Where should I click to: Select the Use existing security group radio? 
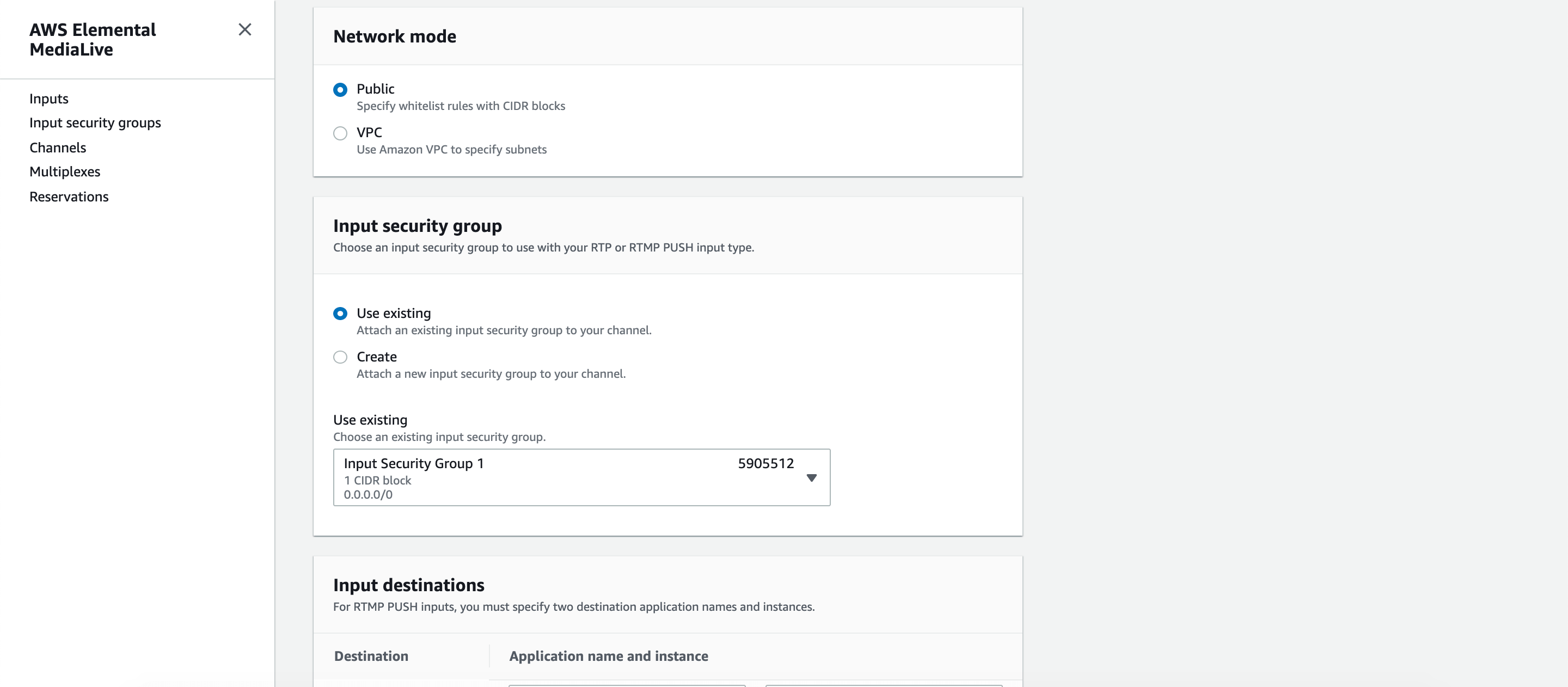point(340,314)
